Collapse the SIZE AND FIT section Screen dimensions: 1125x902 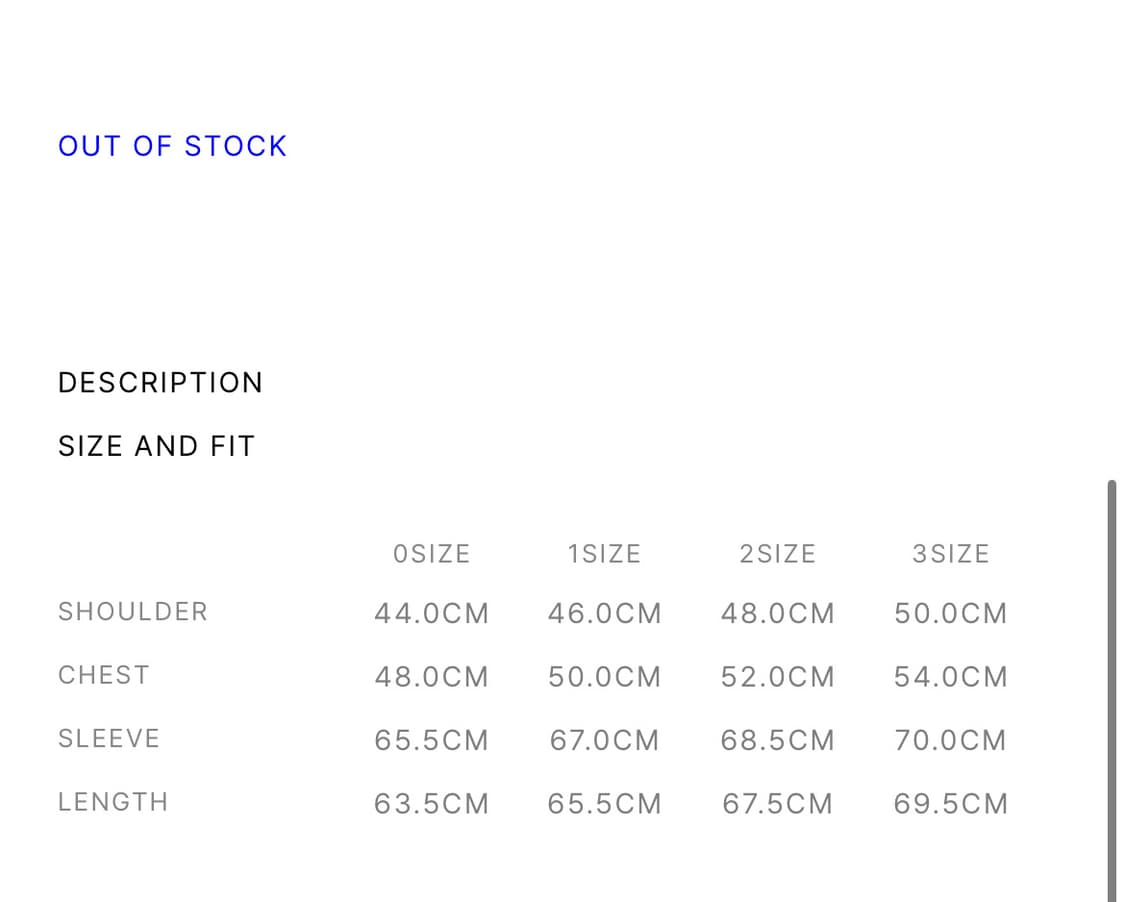(x=156, y=446)
